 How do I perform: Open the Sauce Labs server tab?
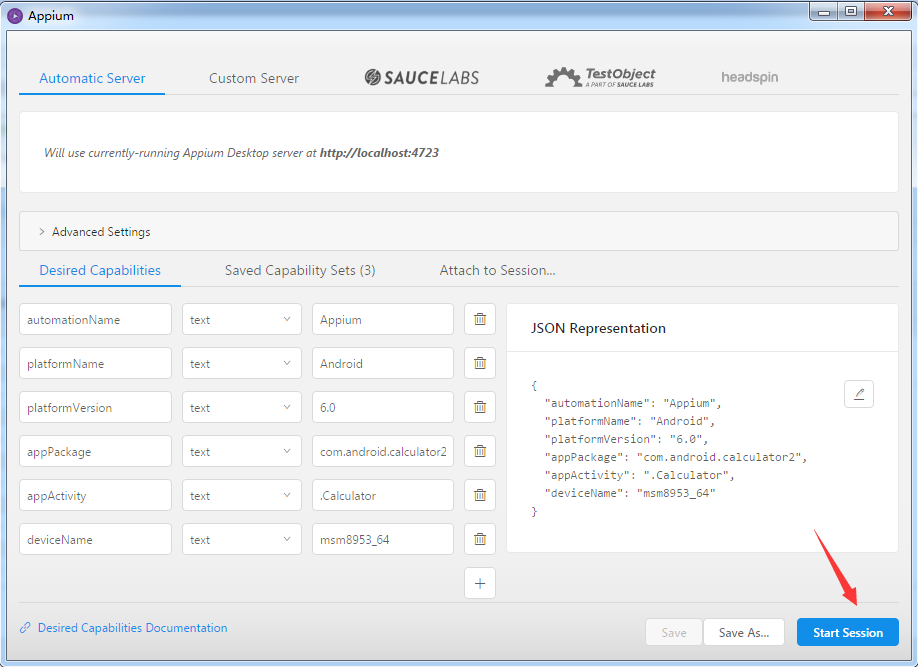[422, 77]
